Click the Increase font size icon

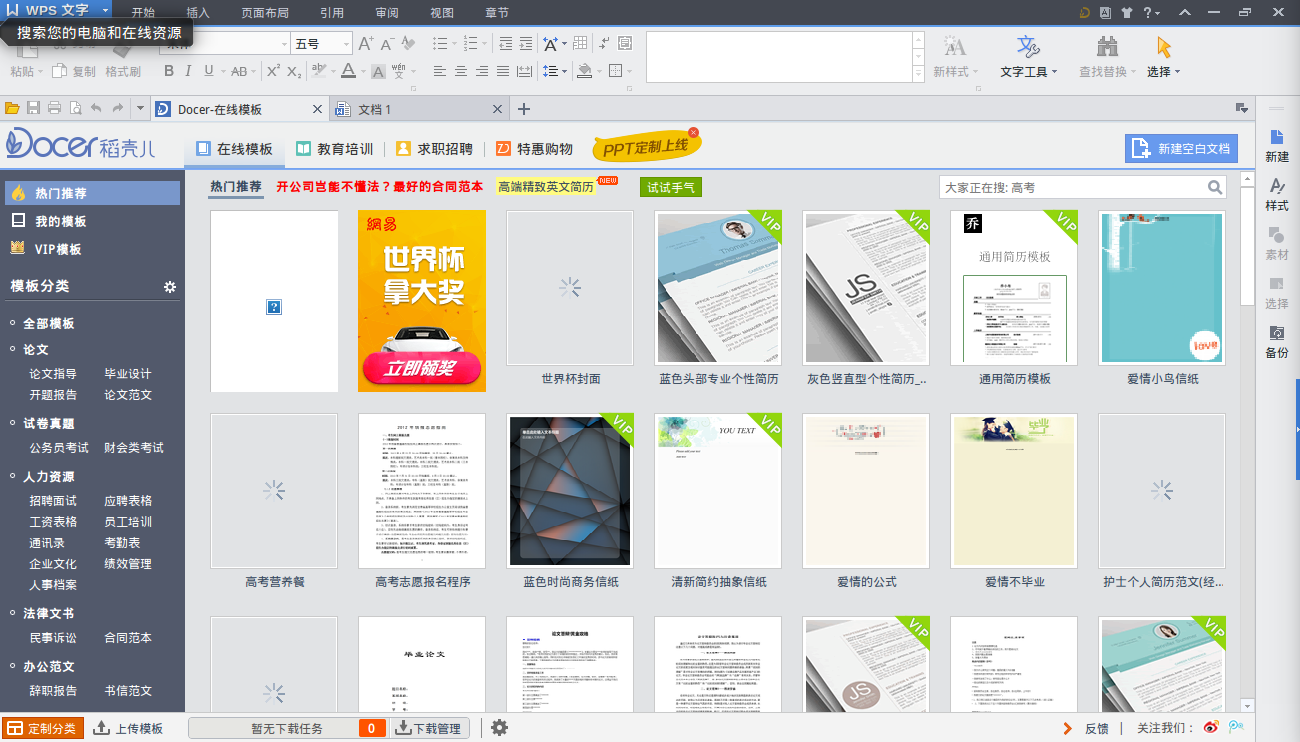(366, 44)
